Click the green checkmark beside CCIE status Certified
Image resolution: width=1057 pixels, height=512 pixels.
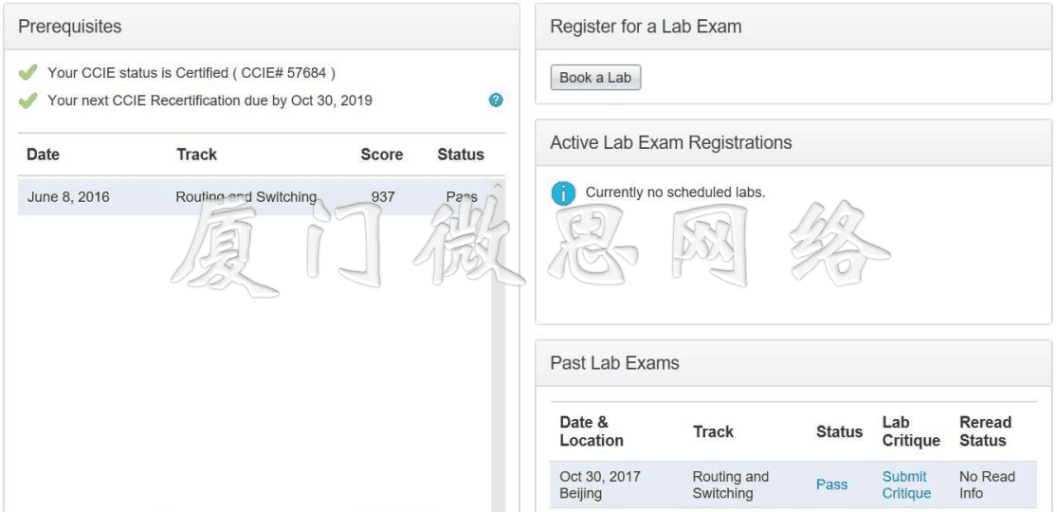pyautogui.click(x=28, y=73)
